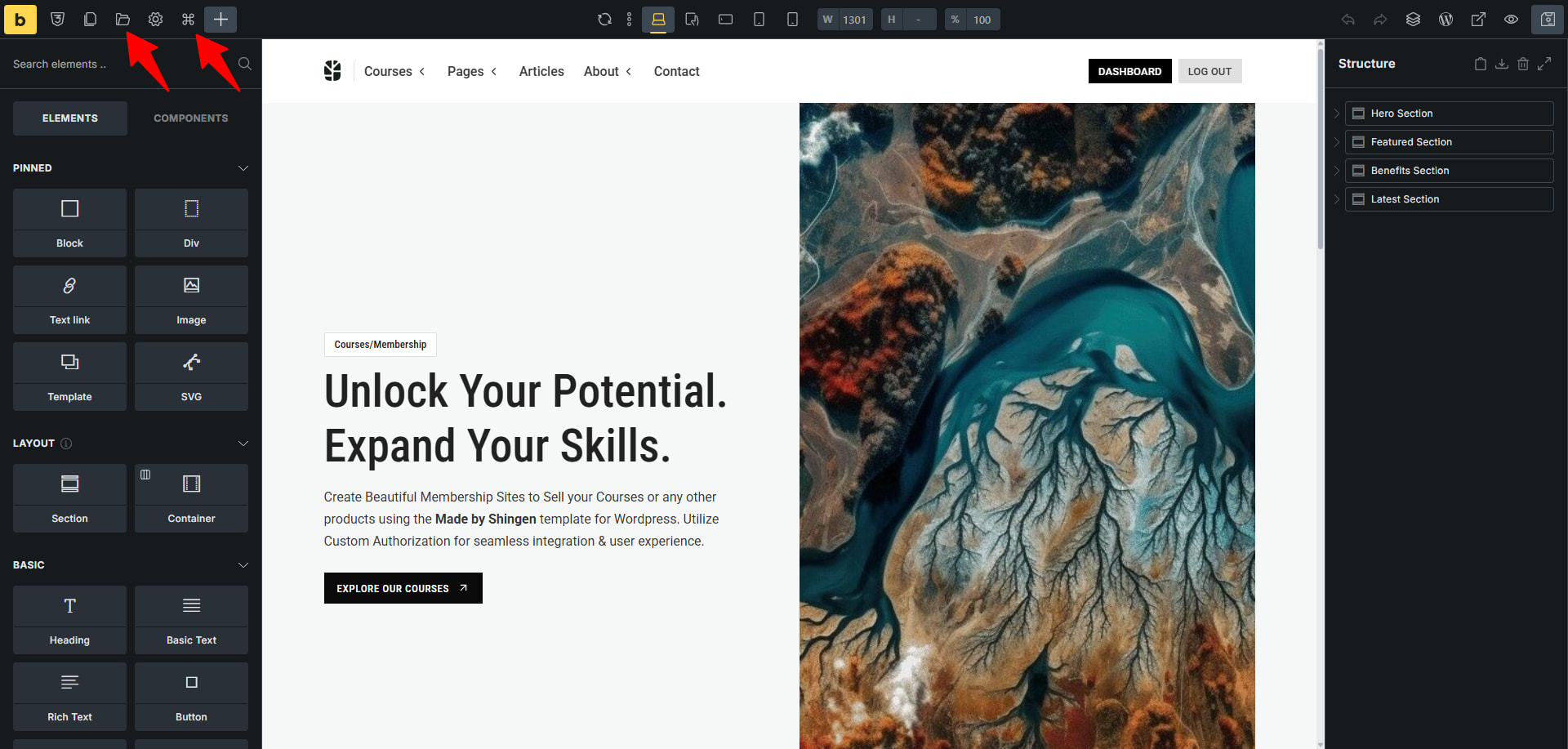This screenshot has width=1568, height=749.
Task: Click the EXPLORE OUR COURSES button
Action: pyautogui.click(x=403, y=588)
